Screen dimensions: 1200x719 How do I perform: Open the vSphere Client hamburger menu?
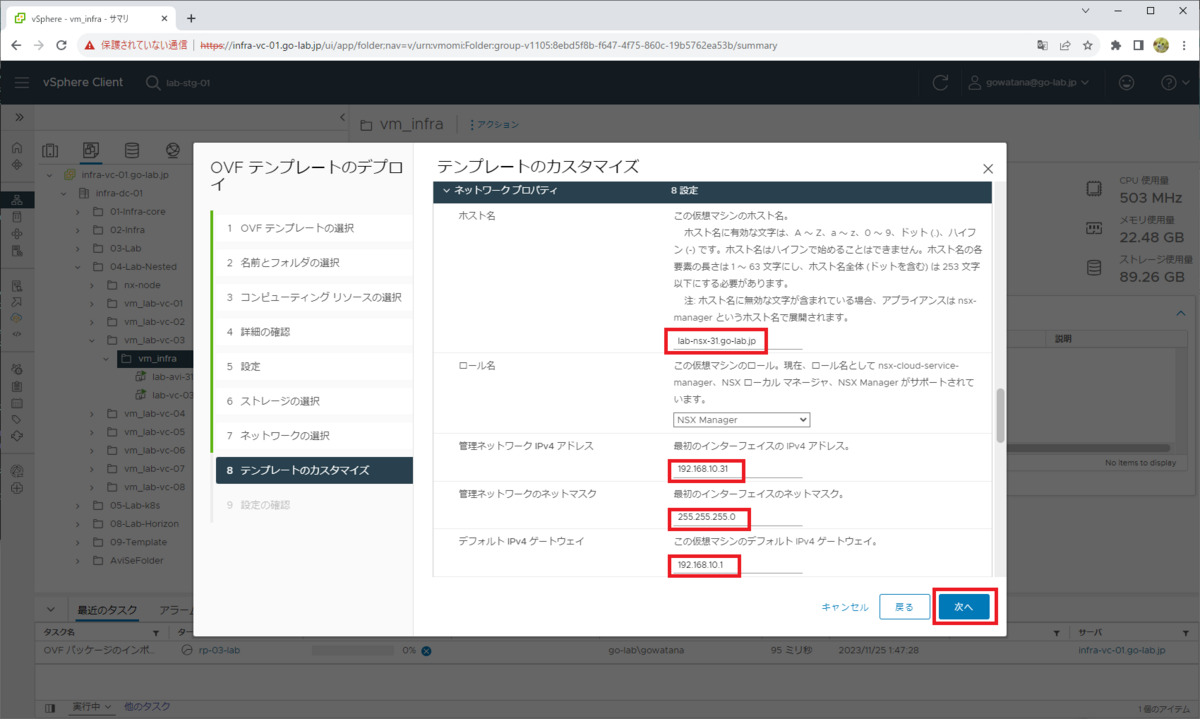21,82
